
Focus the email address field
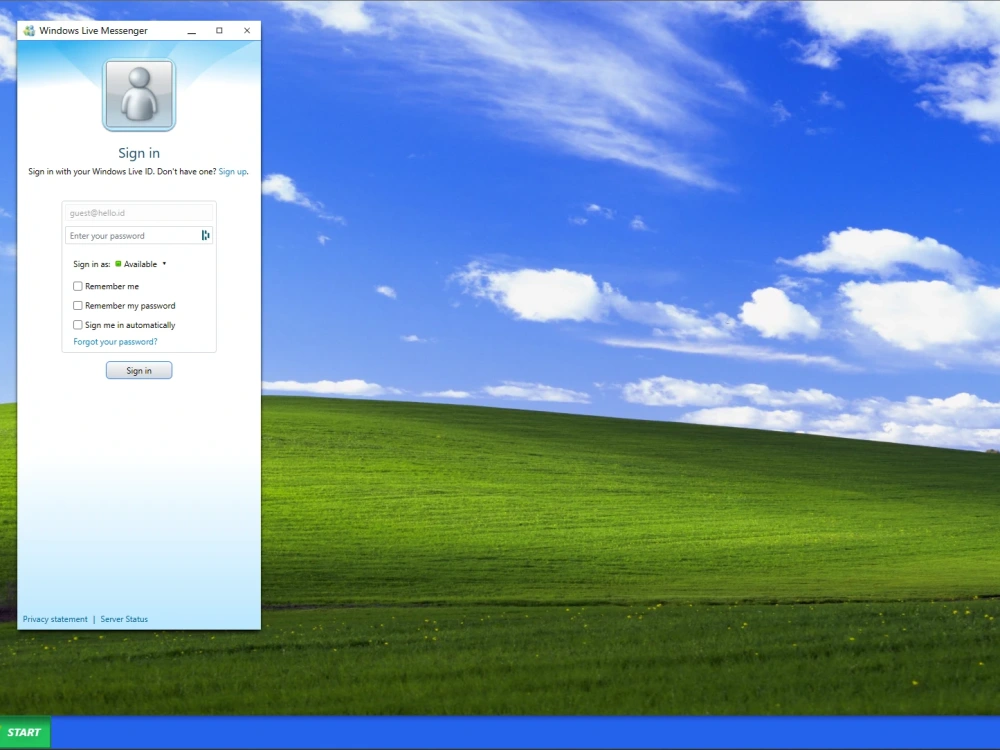pos(139,213)
